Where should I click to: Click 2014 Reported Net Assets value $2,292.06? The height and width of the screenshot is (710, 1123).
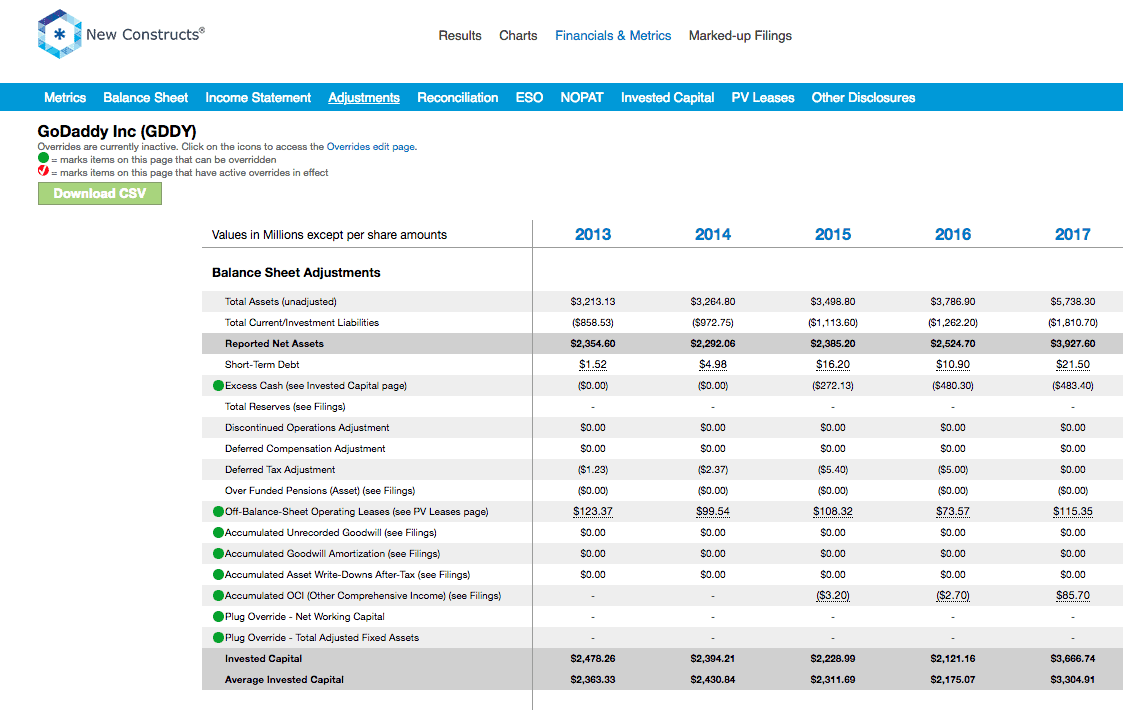point(713,344)
